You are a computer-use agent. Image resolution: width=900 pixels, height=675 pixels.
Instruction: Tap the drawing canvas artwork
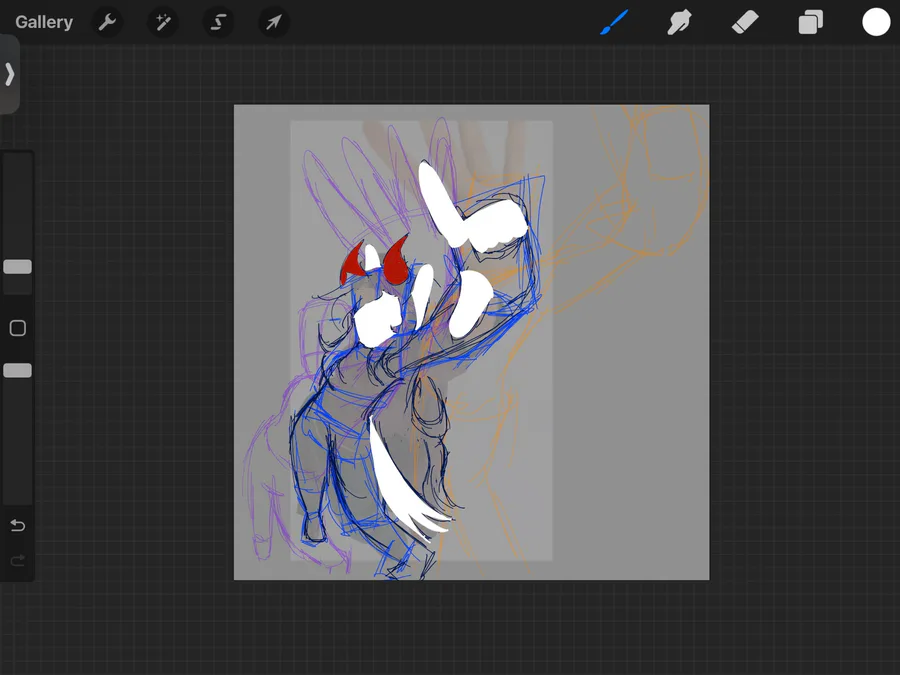coord(471,342)
